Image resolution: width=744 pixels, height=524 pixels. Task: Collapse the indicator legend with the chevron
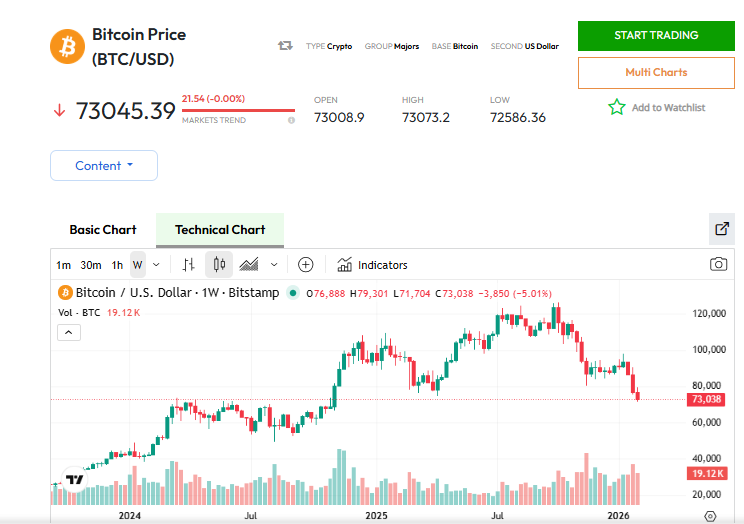tap(68, 333)
